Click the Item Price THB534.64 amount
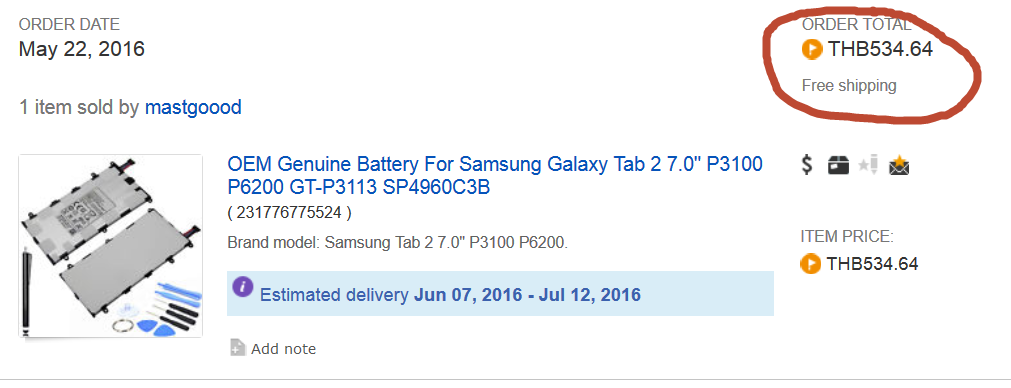The height and width of the screenshot is (388, 1011). tap(872, 264)
